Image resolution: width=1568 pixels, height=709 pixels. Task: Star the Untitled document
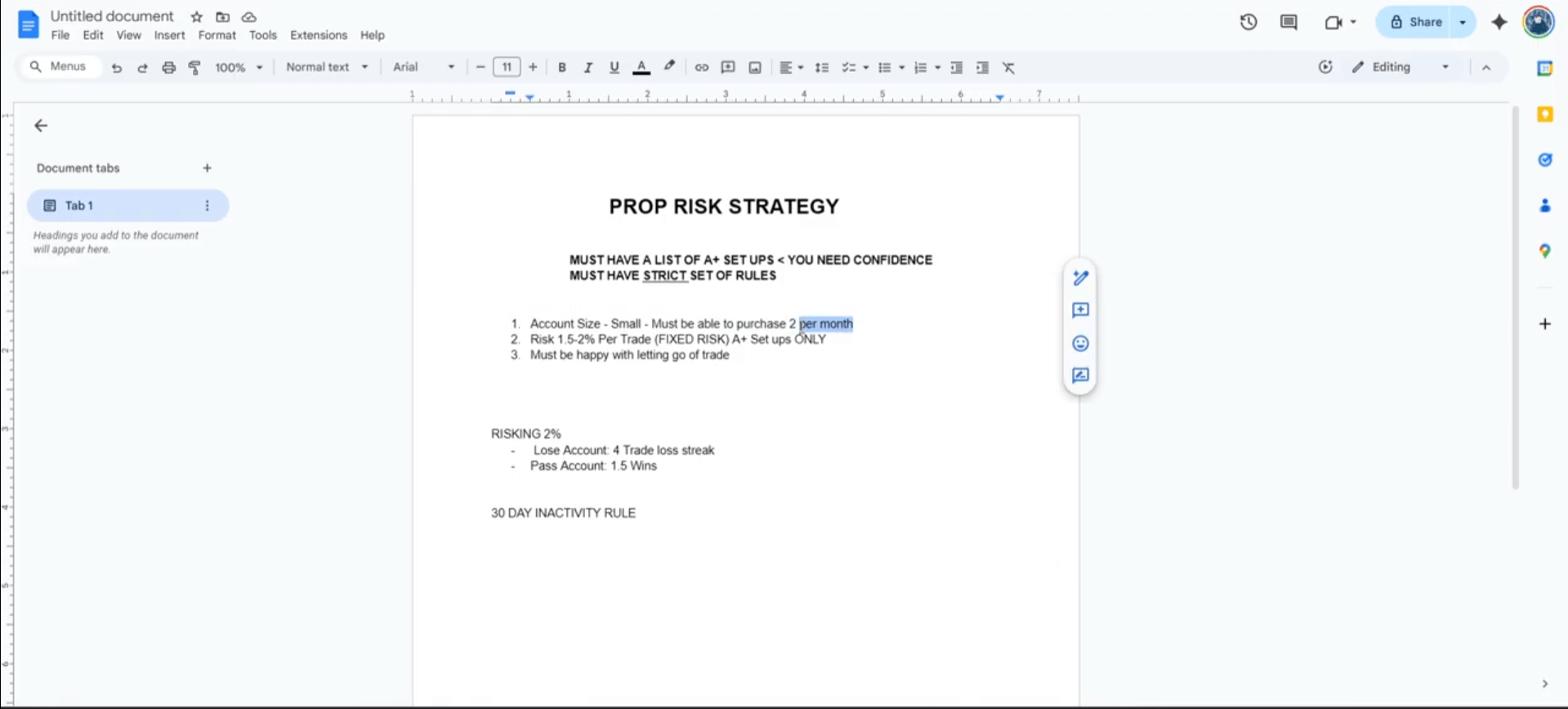(196, 17)
